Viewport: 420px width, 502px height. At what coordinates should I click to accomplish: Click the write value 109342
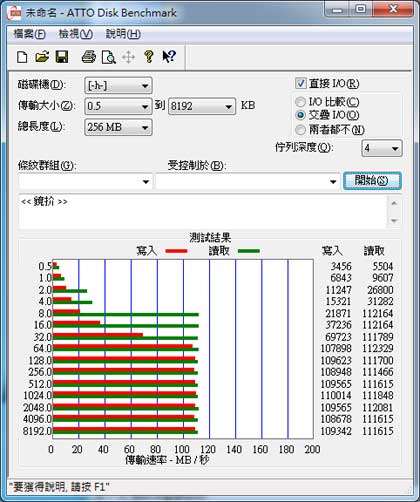tap(336, 431)
